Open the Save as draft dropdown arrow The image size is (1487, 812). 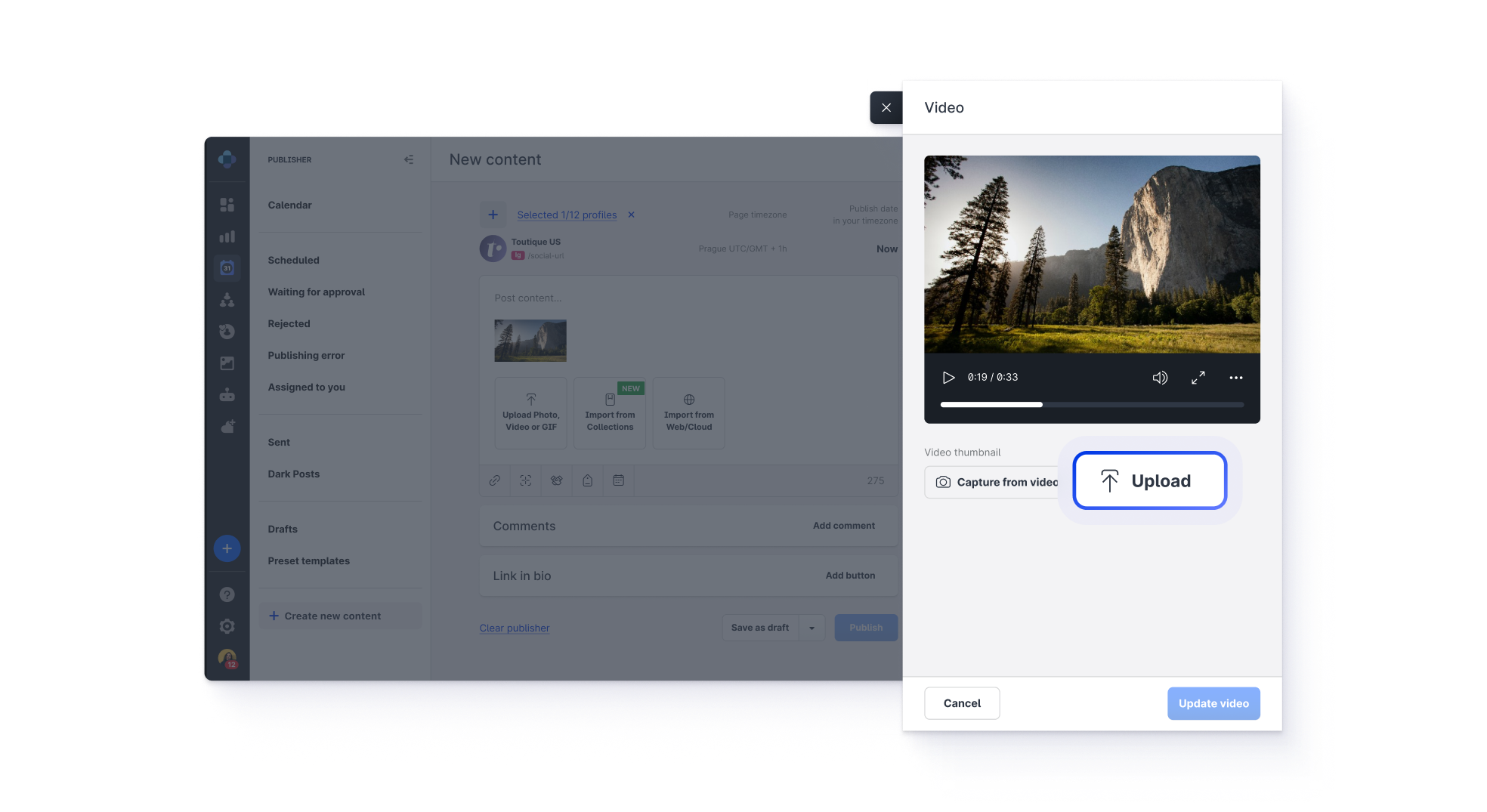click(x=812, y=628)
